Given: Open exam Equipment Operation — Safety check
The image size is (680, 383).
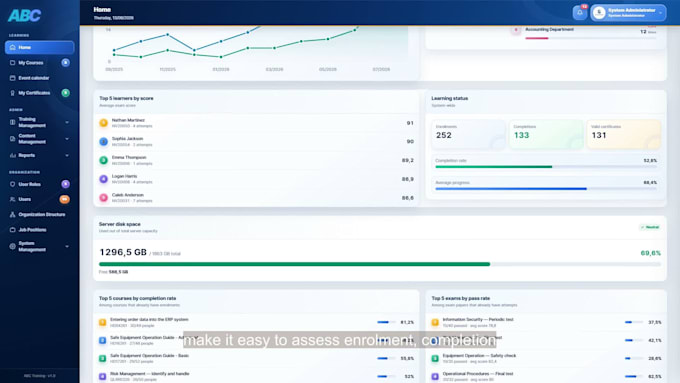Looking at the screenshot, I should click(546, 358).
